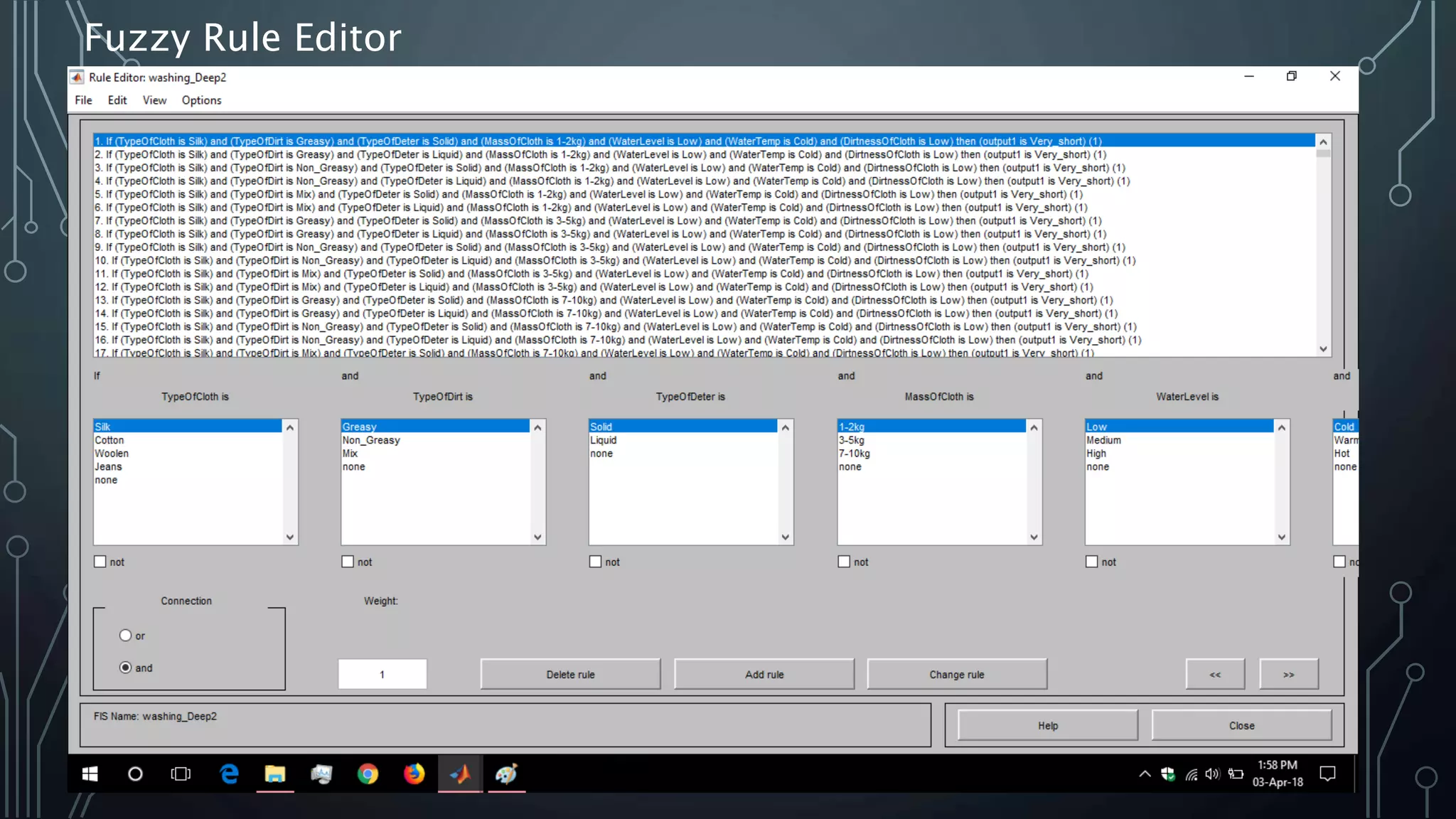The image size is (1456, 819).
Task: Open the Action Center notifications
Action: tap(1327, 774)
